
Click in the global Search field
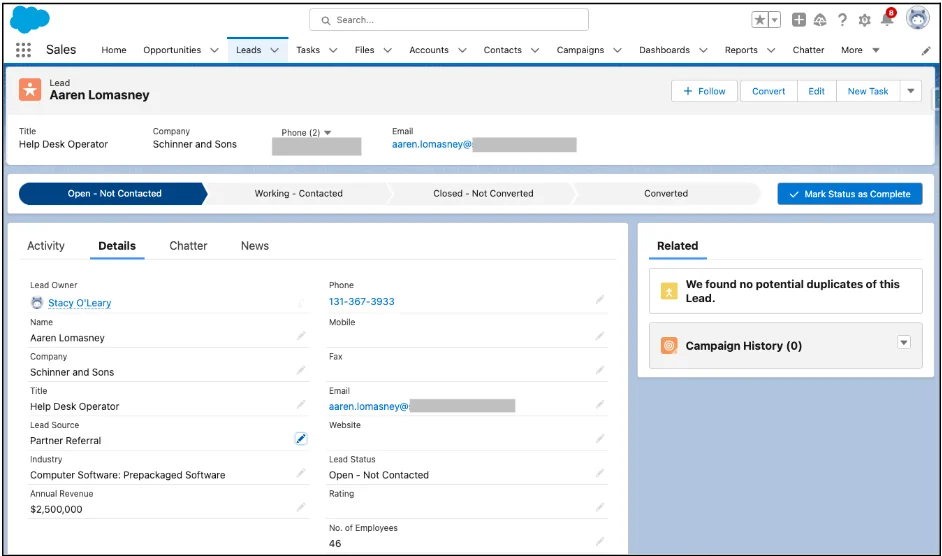(449, 20)
